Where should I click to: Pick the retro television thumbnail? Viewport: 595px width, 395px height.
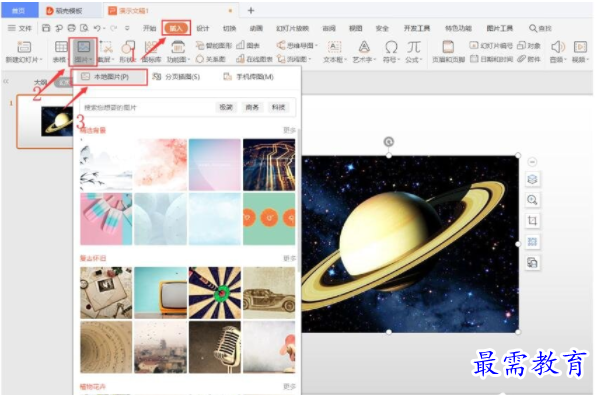tap(161, 293)
